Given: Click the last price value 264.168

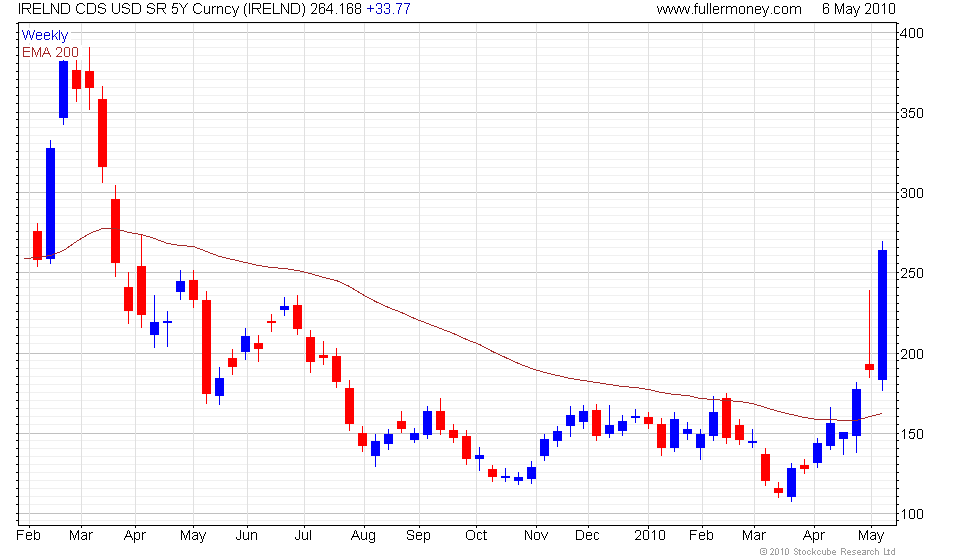Looking at the screenshot, I should click(336, 9).
